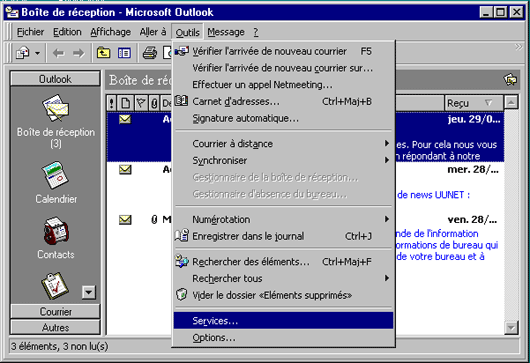This screenshot has height=363, width=530.
Task: Open the Edition menu
Action: (67, 32)
